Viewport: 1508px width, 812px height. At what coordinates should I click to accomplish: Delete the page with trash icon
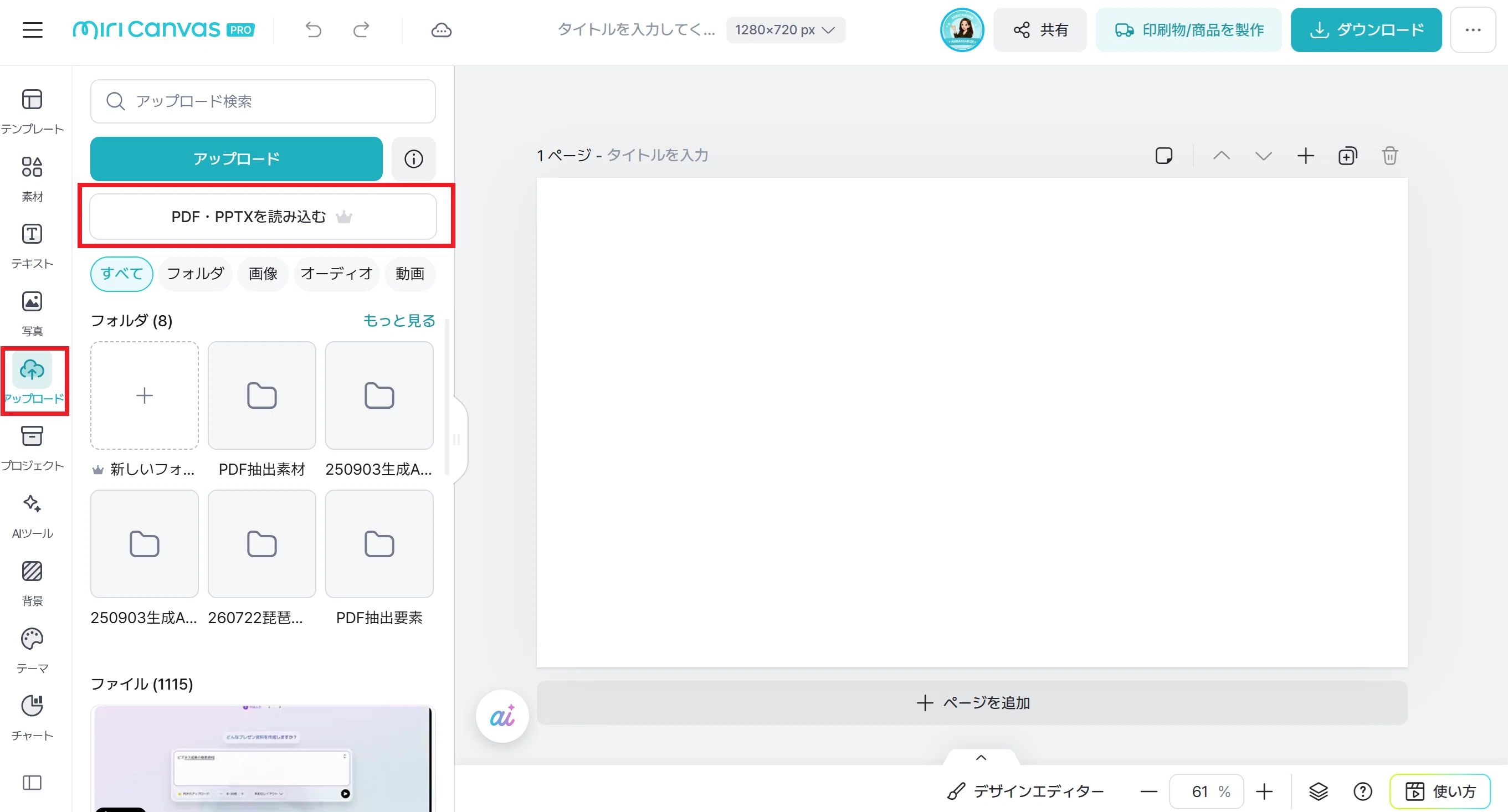(x=1390, y=156)
